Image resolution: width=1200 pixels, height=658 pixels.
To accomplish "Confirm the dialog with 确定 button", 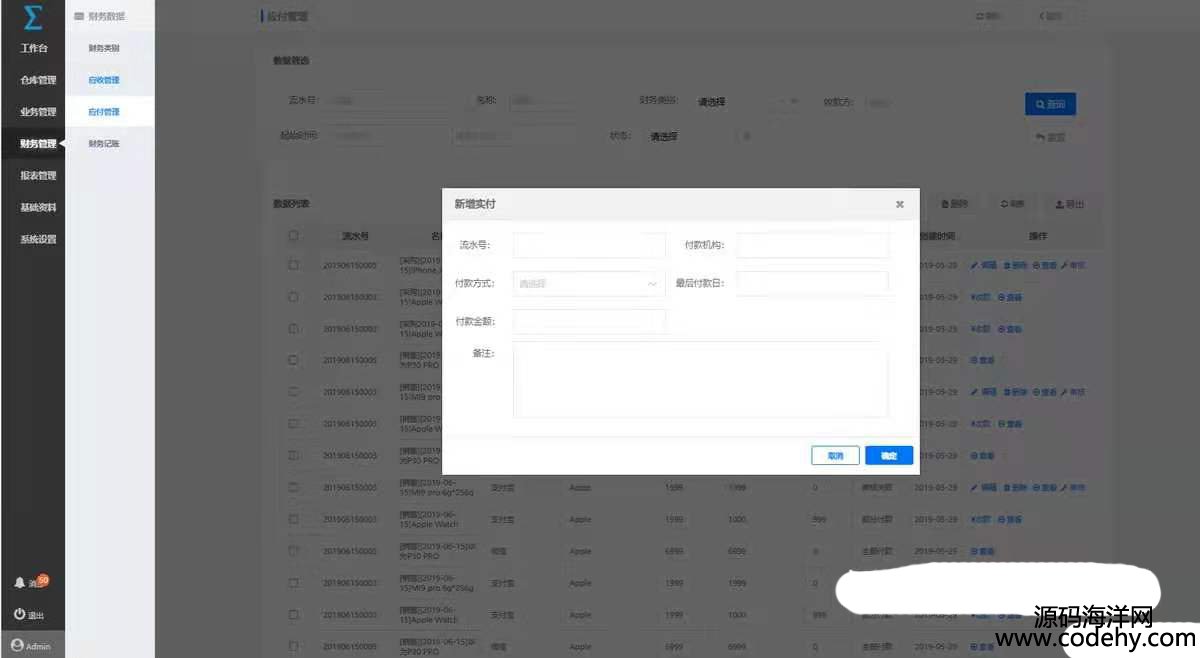I will click(x=889, y=456).
